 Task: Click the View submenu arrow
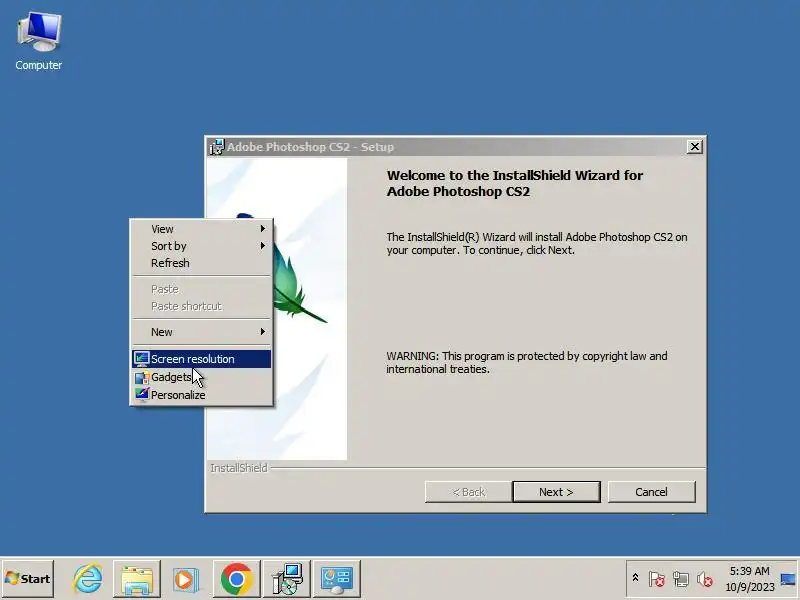[263, 229]
